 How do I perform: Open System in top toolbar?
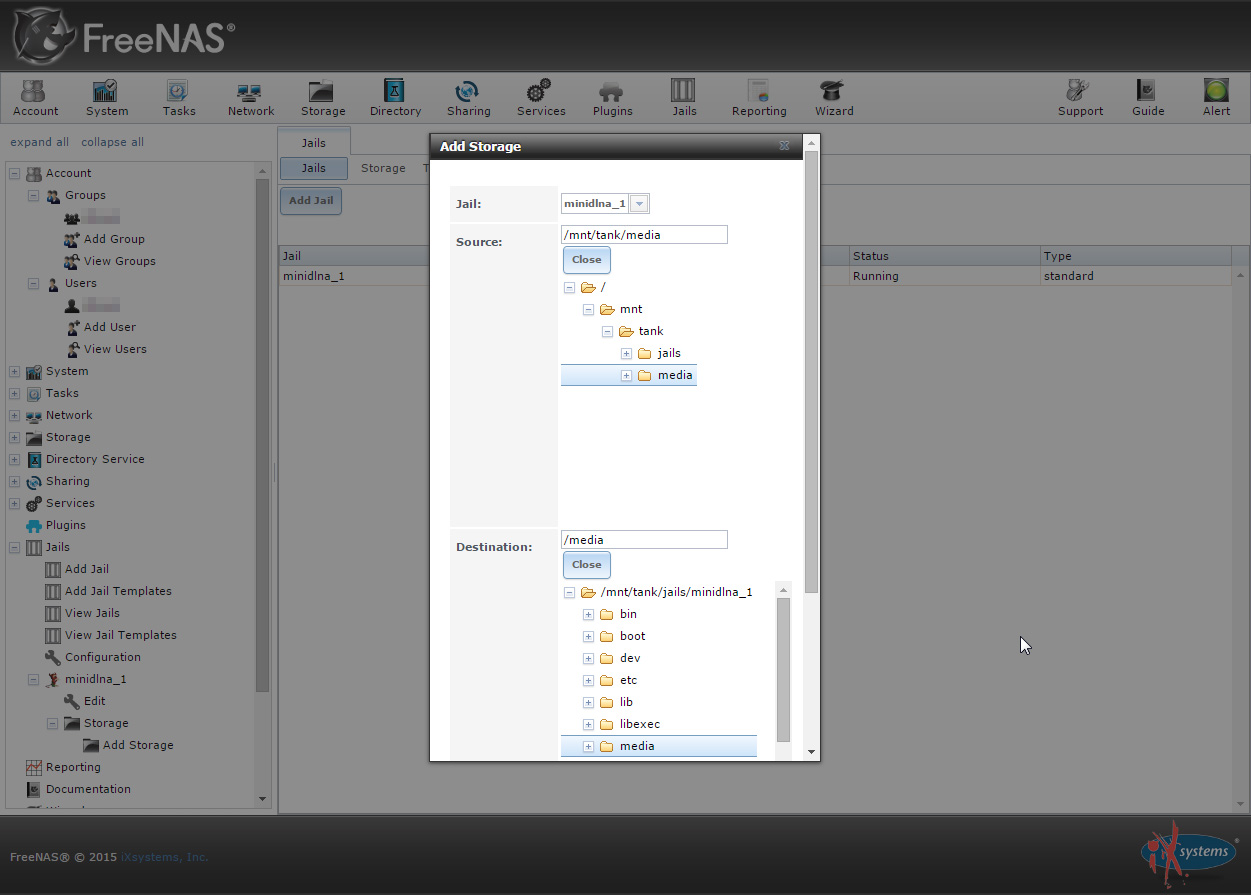tap(106, 98)
